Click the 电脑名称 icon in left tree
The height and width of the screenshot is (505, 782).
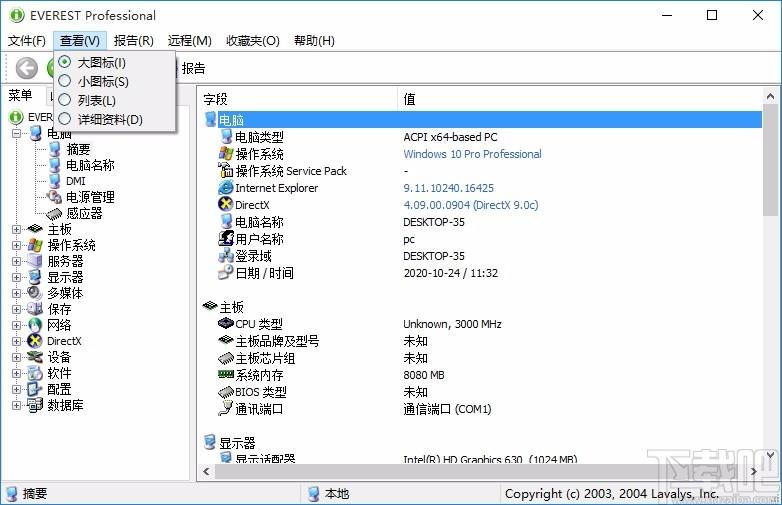55,165
